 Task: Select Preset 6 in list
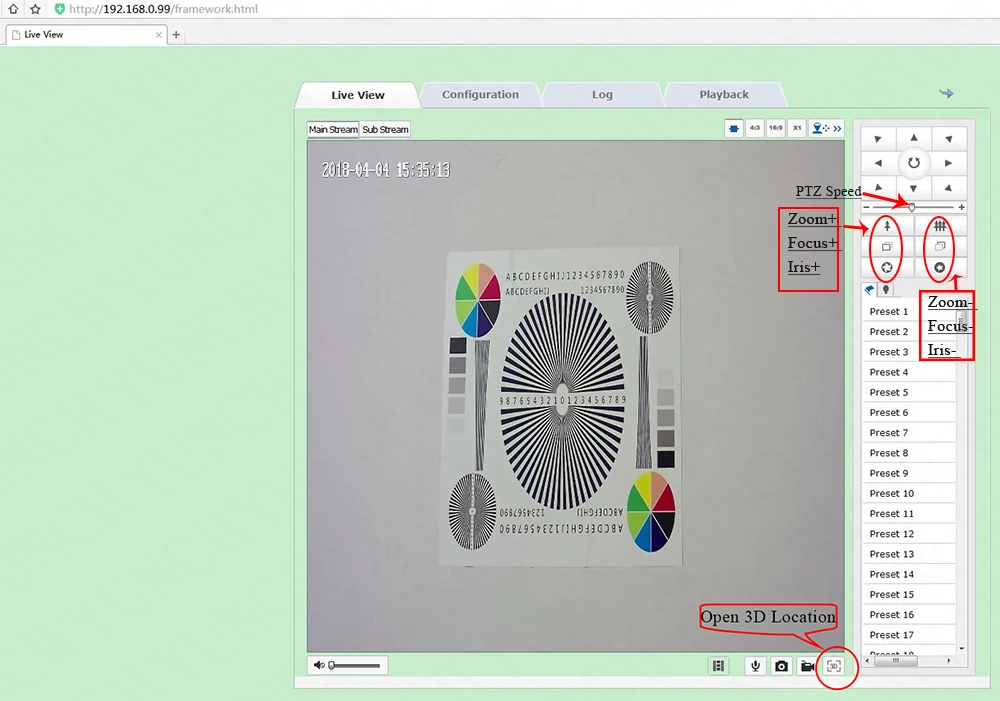[x=909, y=413]
